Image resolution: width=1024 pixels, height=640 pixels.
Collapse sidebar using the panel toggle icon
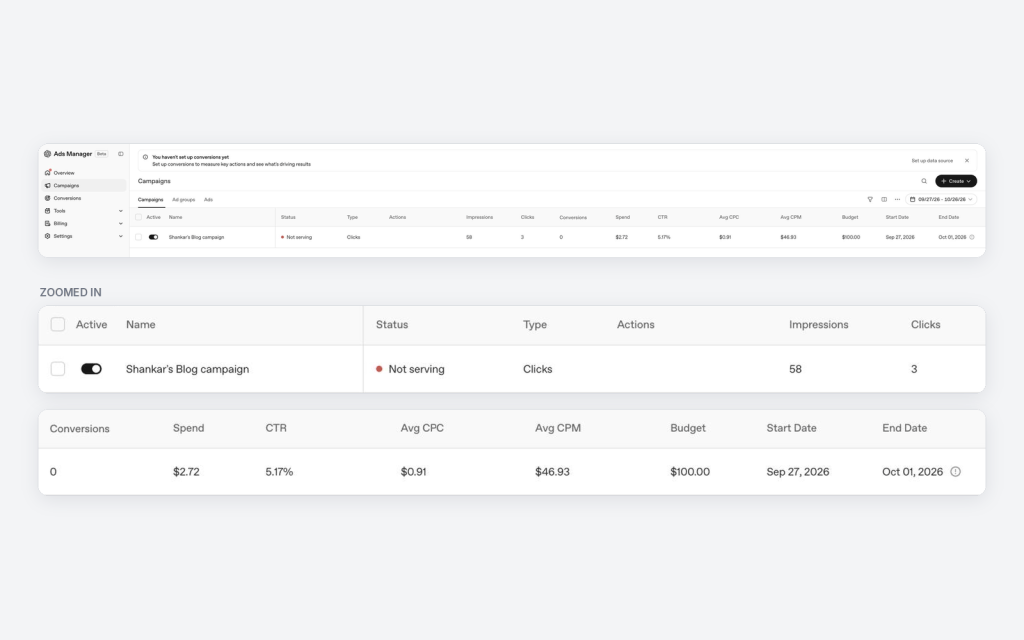click(x=121, y=154)
